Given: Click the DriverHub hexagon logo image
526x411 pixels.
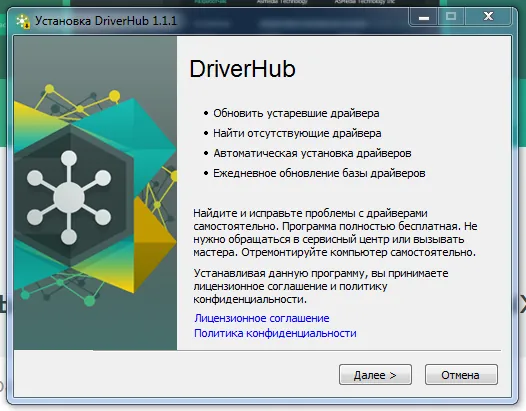Looking at the screenshot, I should (x=69, y=197).
